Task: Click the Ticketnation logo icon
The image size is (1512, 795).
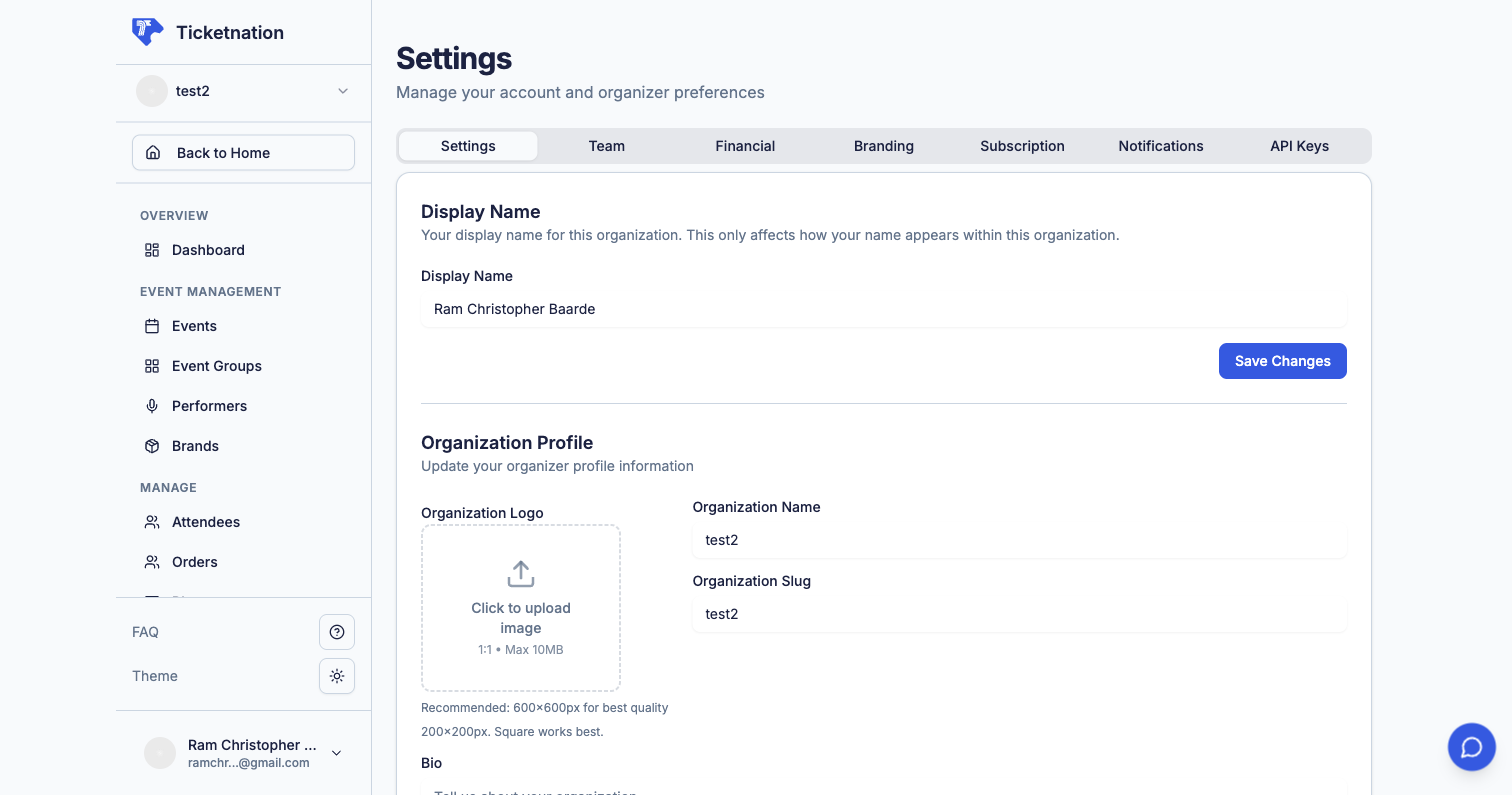Action: [147, 31]
